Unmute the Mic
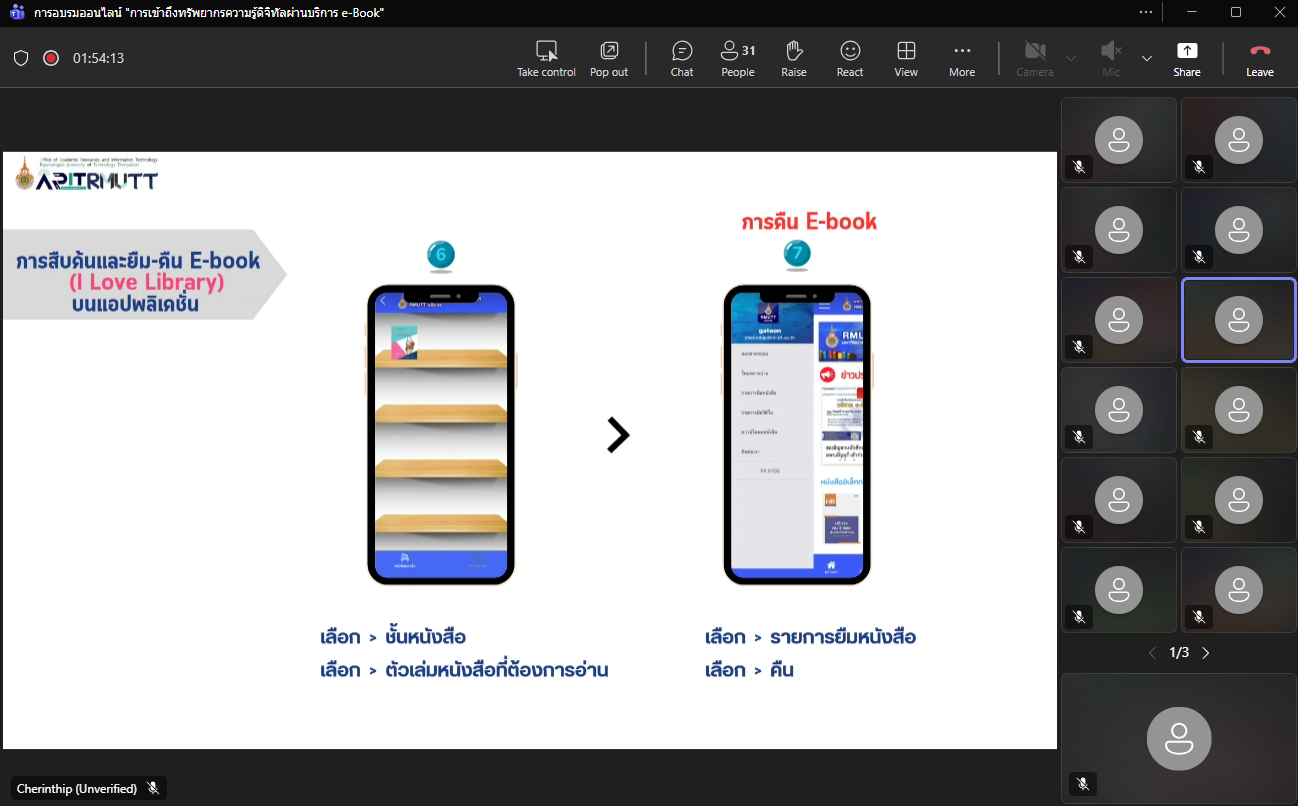Image resolution: width=1298 pixels, height=806 pixels. [x=1111, y=58]
